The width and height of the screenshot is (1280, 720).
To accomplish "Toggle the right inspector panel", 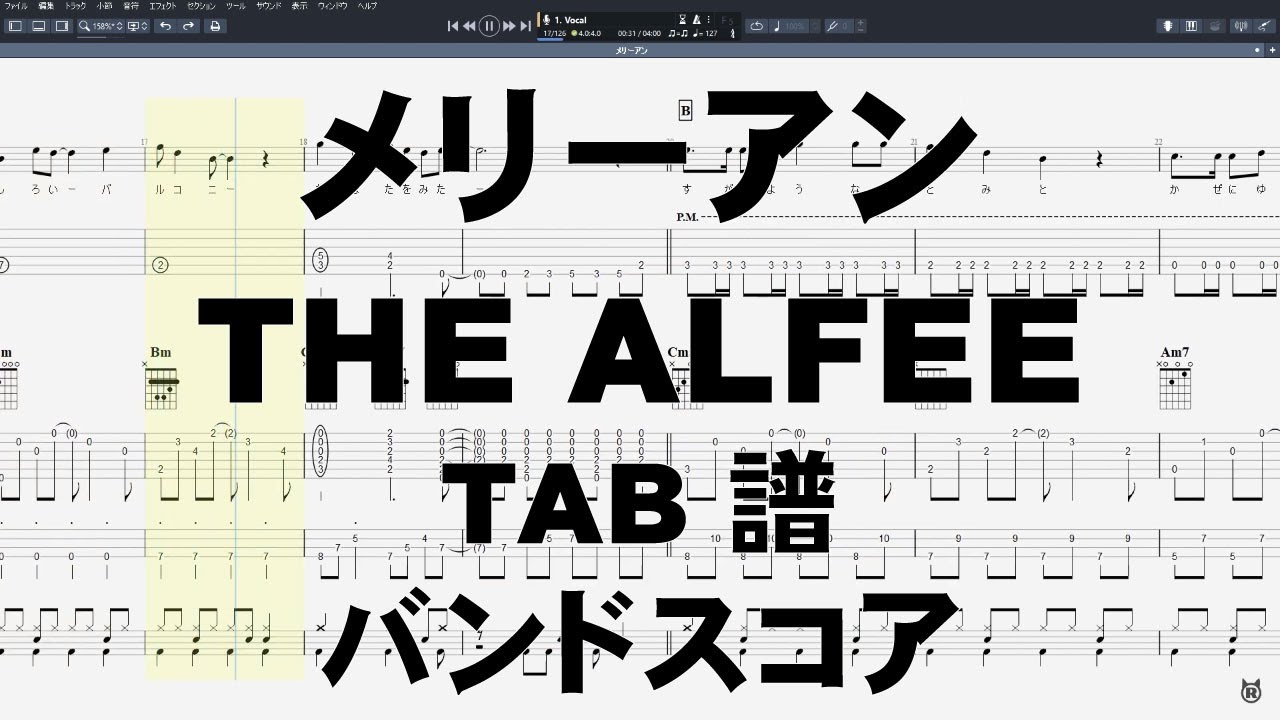I will 61,26.
